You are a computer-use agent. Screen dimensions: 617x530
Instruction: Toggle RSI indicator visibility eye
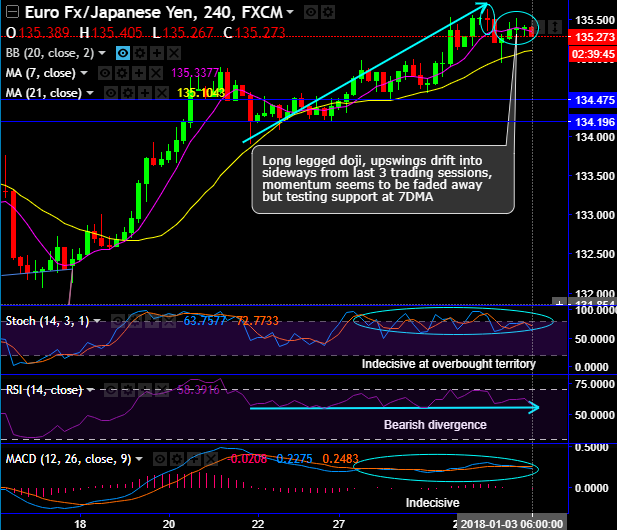(x=111, y=390)
